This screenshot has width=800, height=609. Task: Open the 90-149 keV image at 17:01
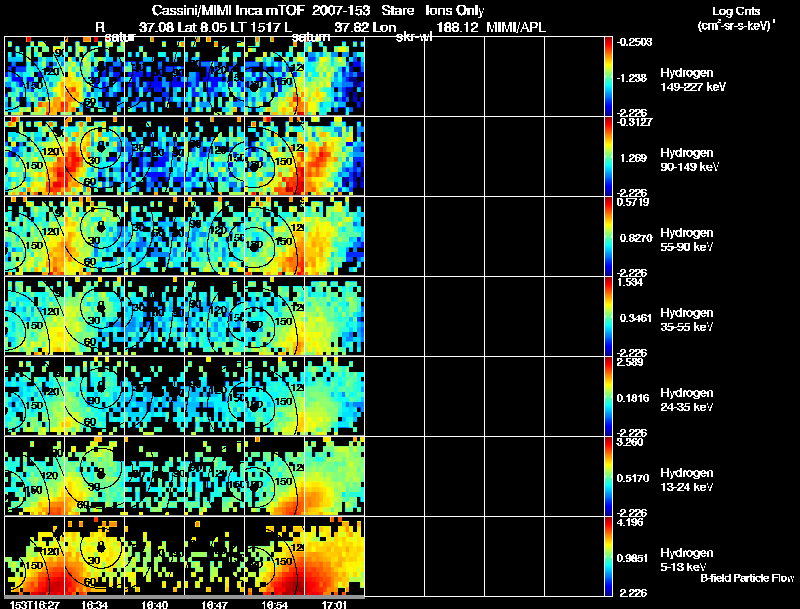coord(334,156)
